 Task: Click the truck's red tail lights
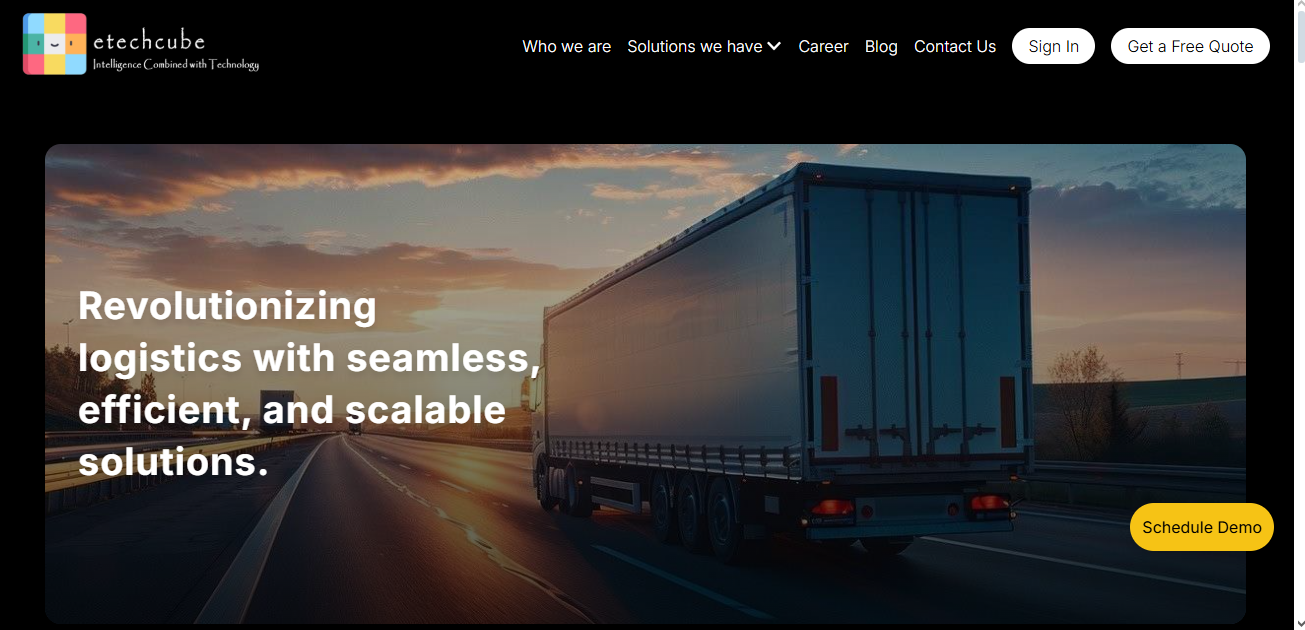coord(832,507)
